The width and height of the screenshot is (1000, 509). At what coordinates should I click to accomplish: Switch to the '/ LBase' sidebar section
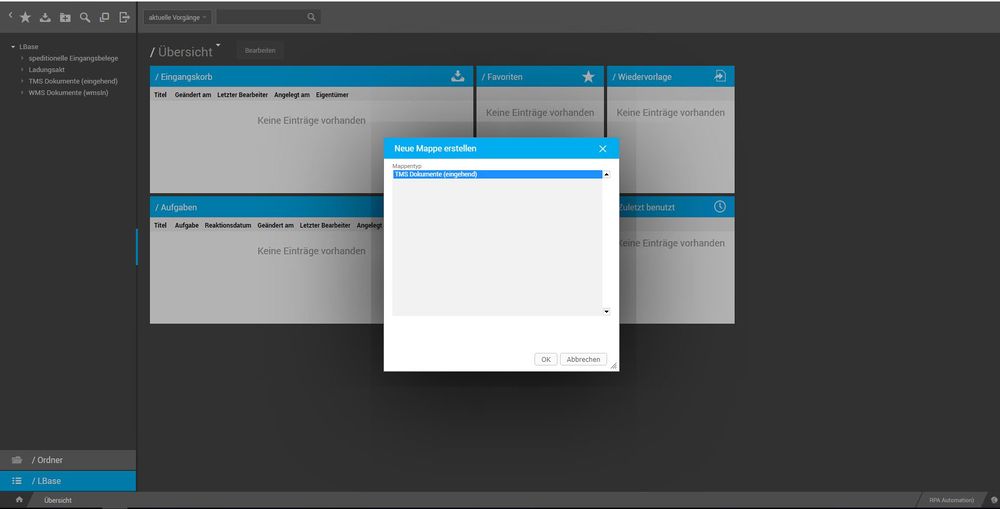click(68, 481)
